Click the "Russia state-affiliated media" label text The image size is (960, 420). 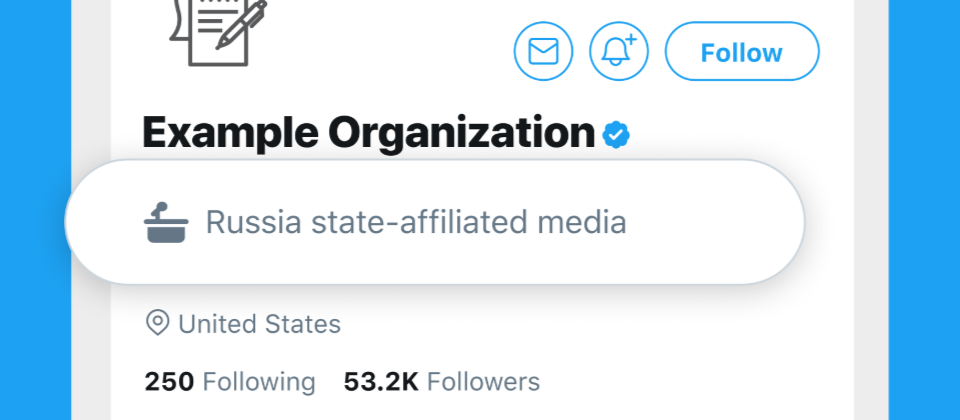tap(415, 222)
